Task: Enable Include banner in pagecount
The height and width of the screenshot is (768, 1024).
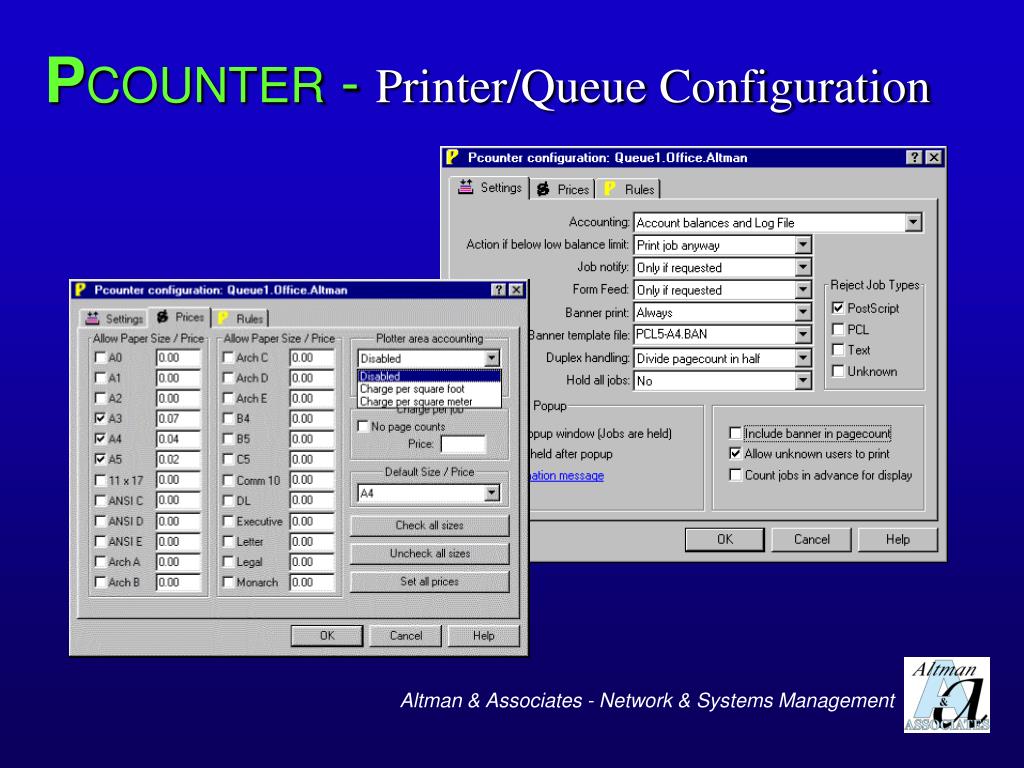Action: click(x=735, y=433)
